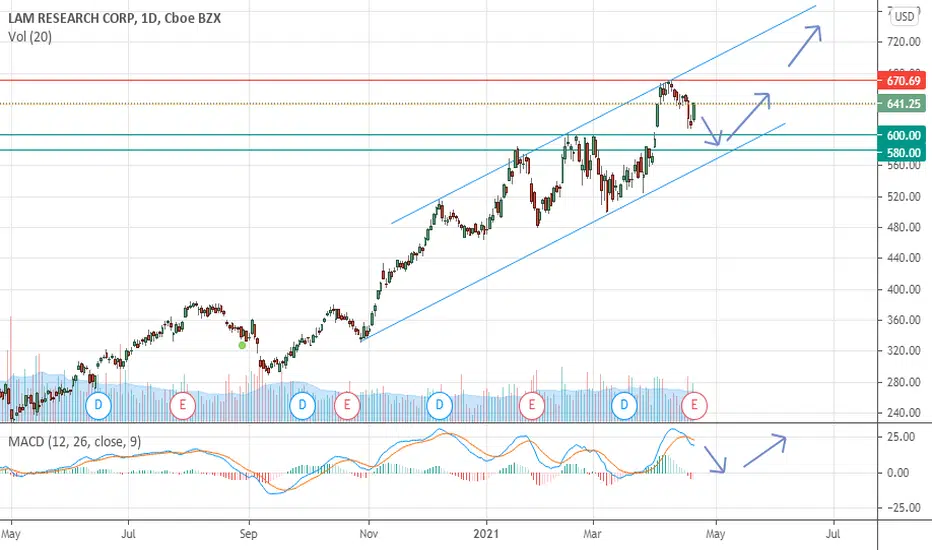
Task: Click the 0.00 MACD axis value
Action: [x=898, y=473]
